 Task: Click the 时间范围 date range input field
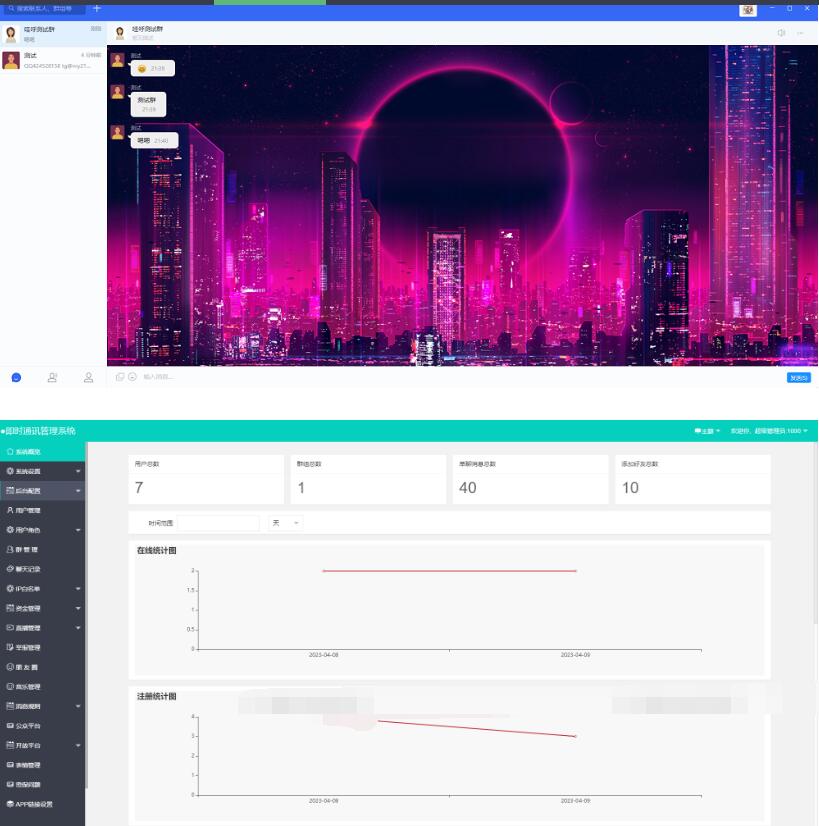click(218, 523)
